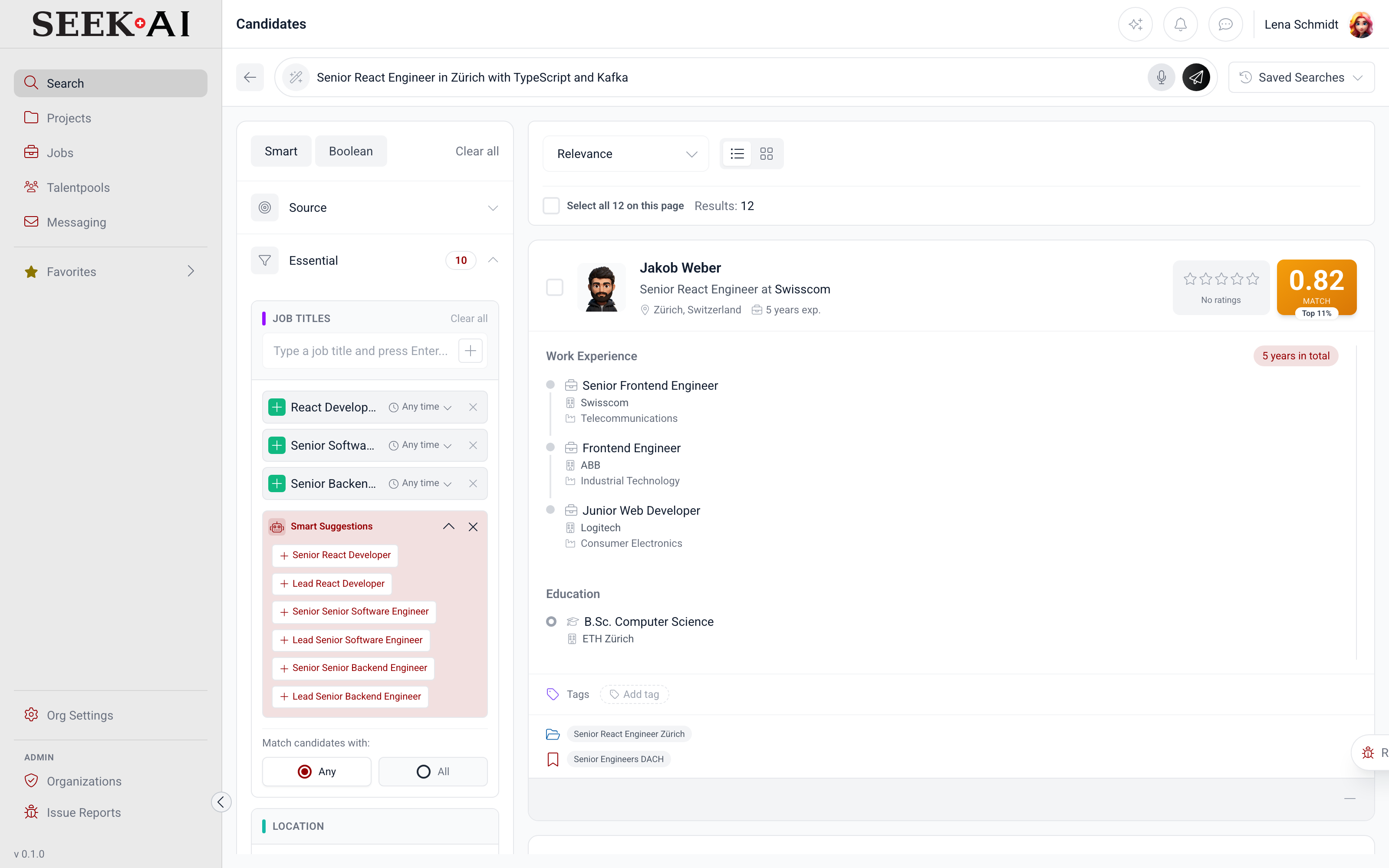1389x868 pixels.
Task: Click the magic wand icon in search bar
Action: coord(296,77)
